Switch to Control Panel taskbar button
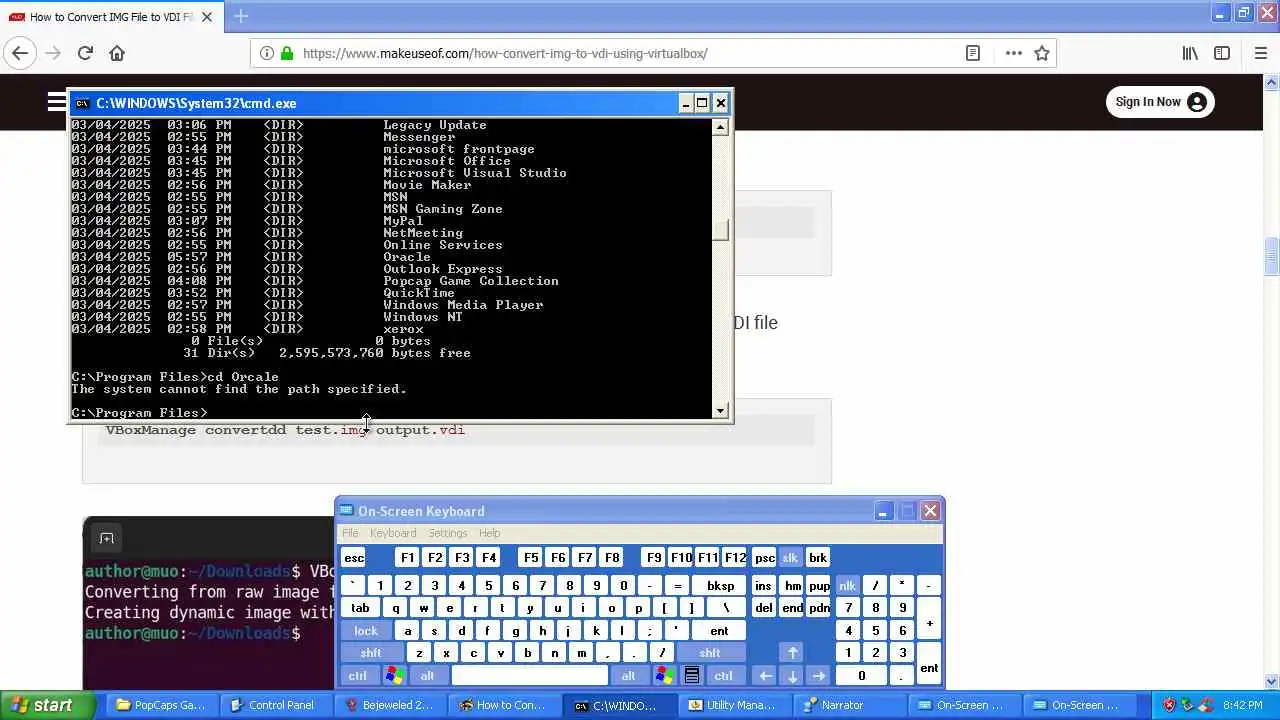This screenshot has height=720, width=1280. 275,705
